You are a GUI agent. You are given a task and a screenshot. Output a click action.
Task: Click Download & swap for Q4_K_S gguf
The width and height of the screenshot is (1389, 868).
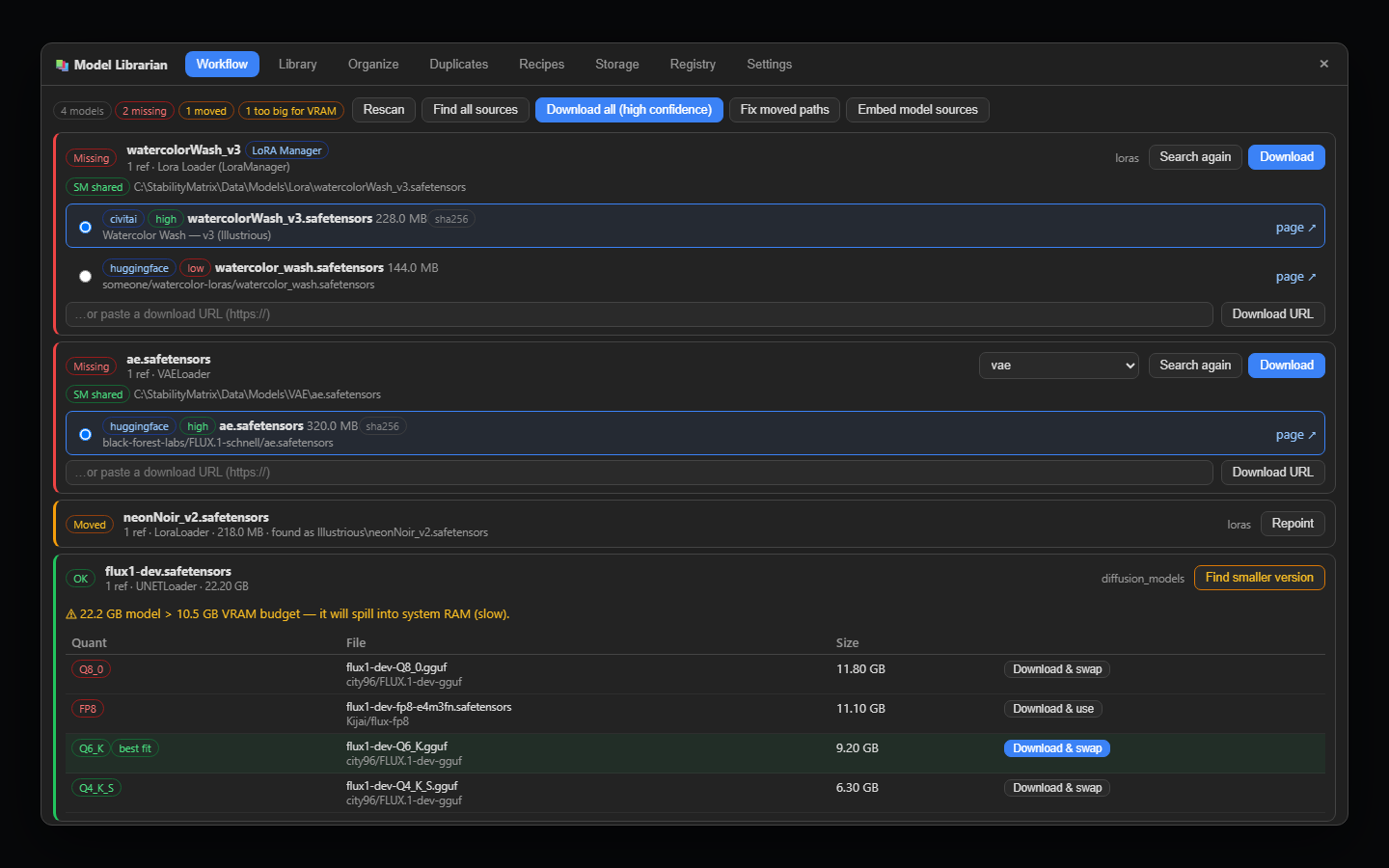point(1057,788)
